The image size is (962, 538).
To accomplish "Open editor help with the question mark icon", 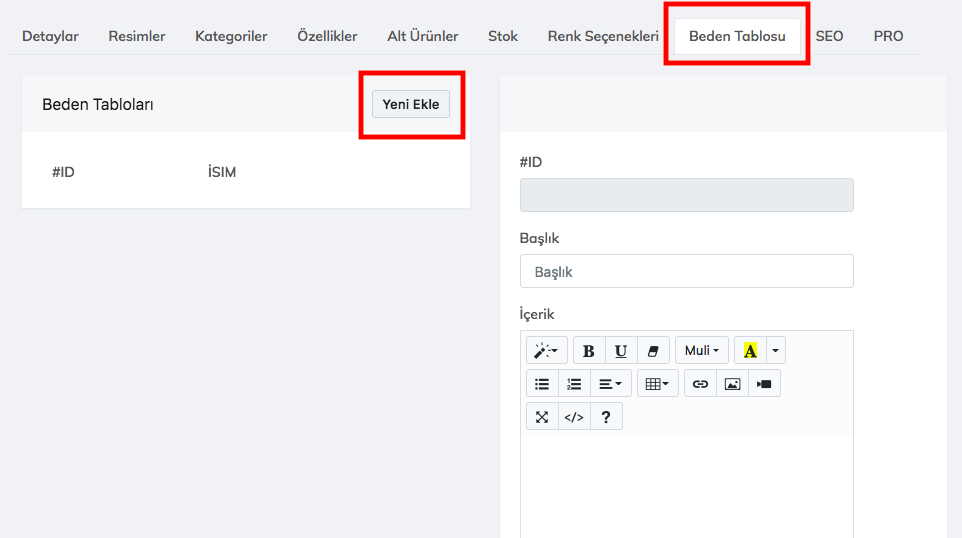I will click(606, 417).
